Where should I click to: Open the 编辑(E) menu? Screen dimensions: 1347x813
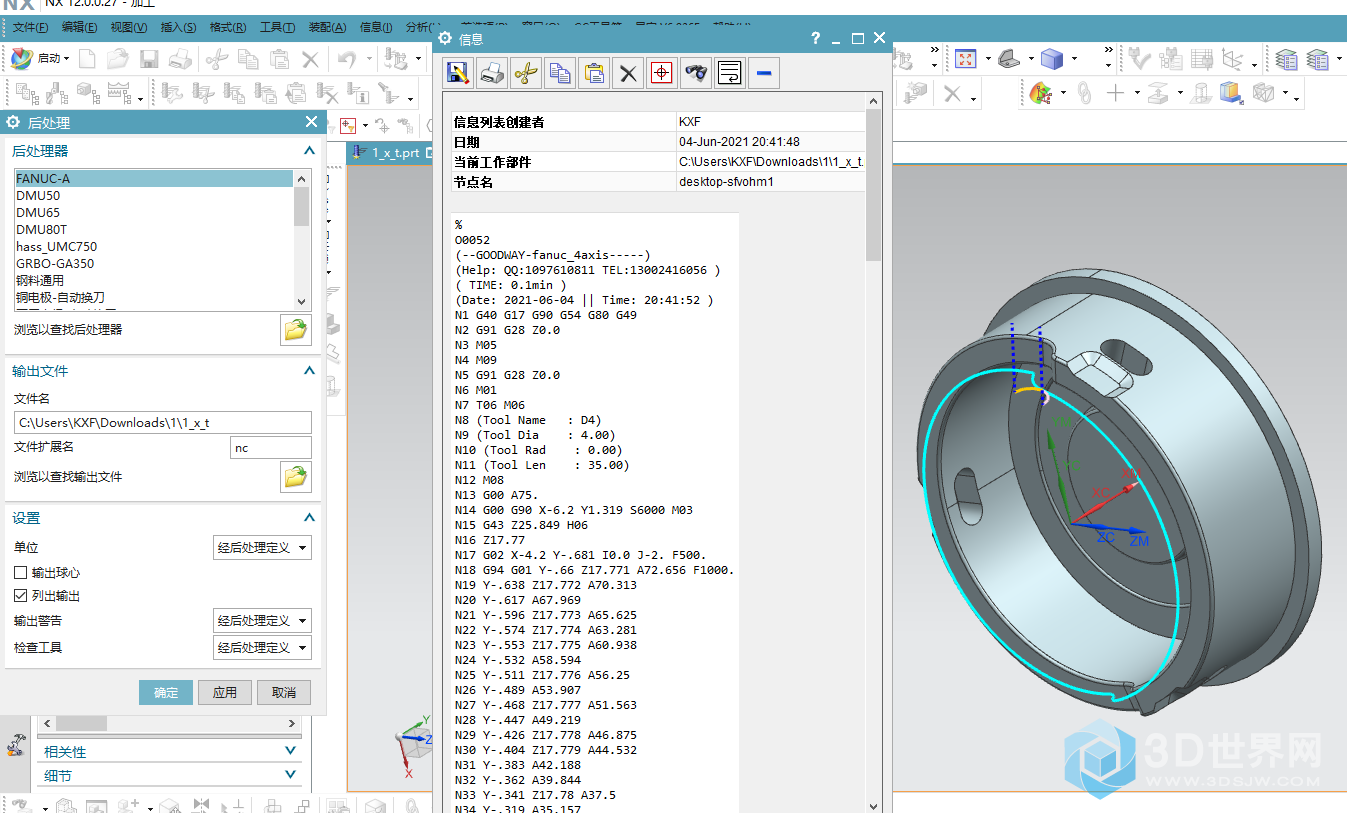click(x=80, y=27)
